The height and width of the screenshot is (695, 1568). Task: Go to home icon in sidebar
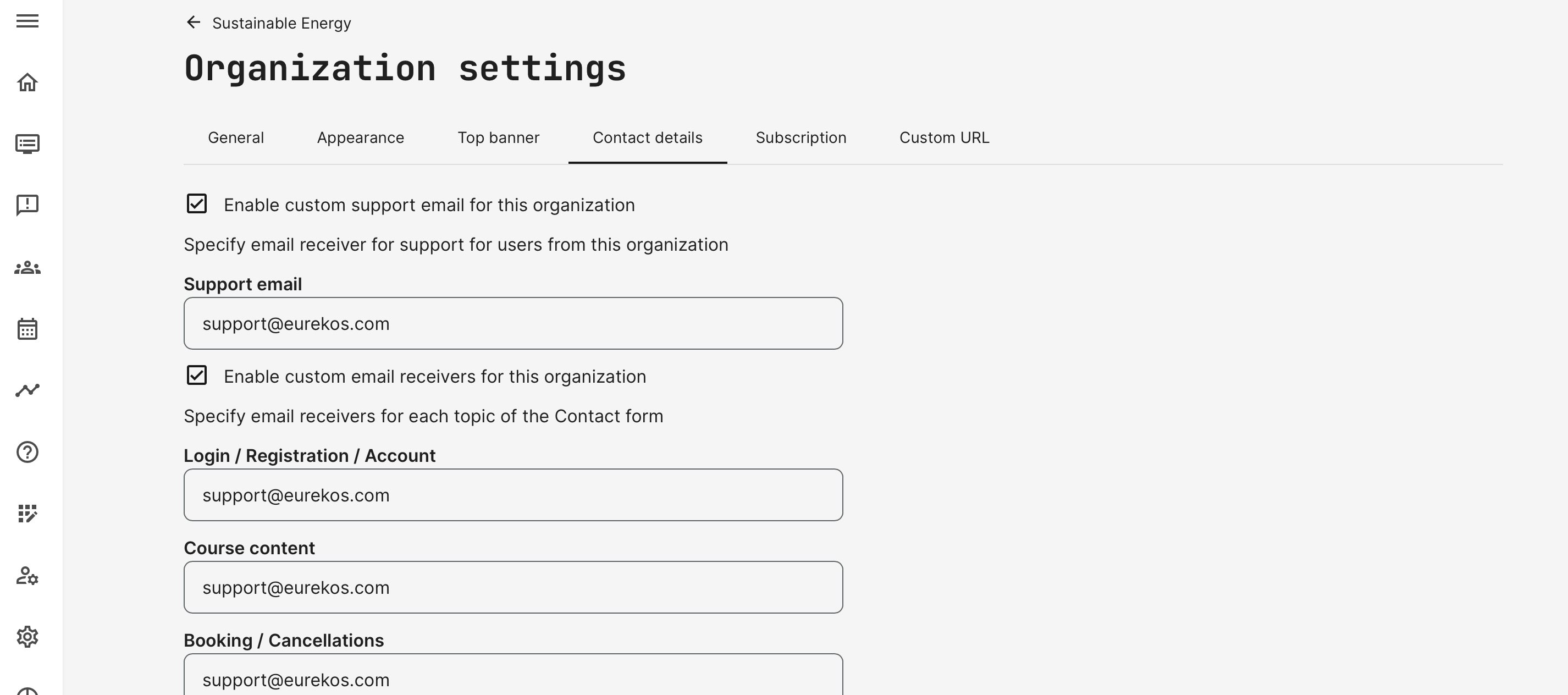tap(27, 82)
